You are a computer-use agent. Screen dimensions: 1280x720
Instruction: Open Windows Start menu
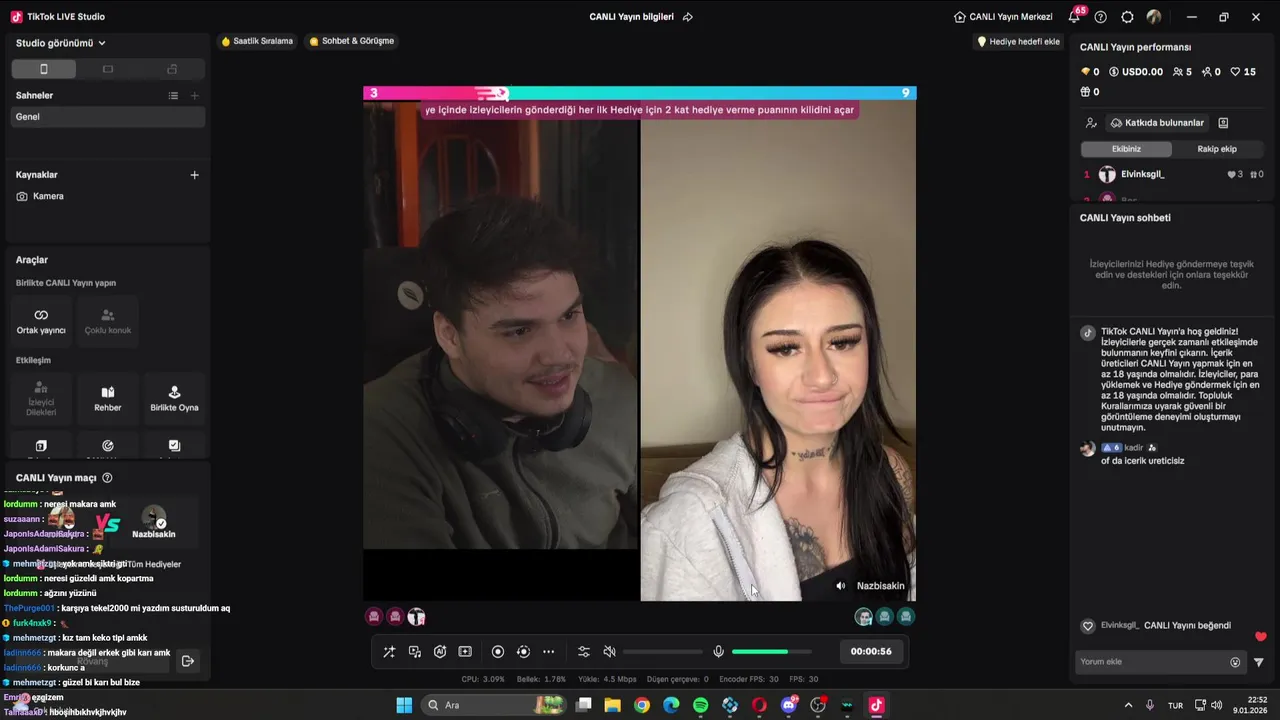pos(404,705)
